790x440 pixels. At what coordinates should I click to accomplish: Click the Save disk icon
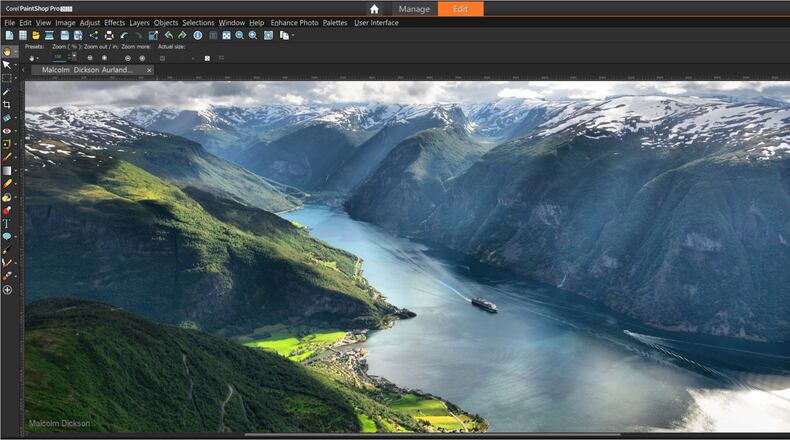coord(64,35)
